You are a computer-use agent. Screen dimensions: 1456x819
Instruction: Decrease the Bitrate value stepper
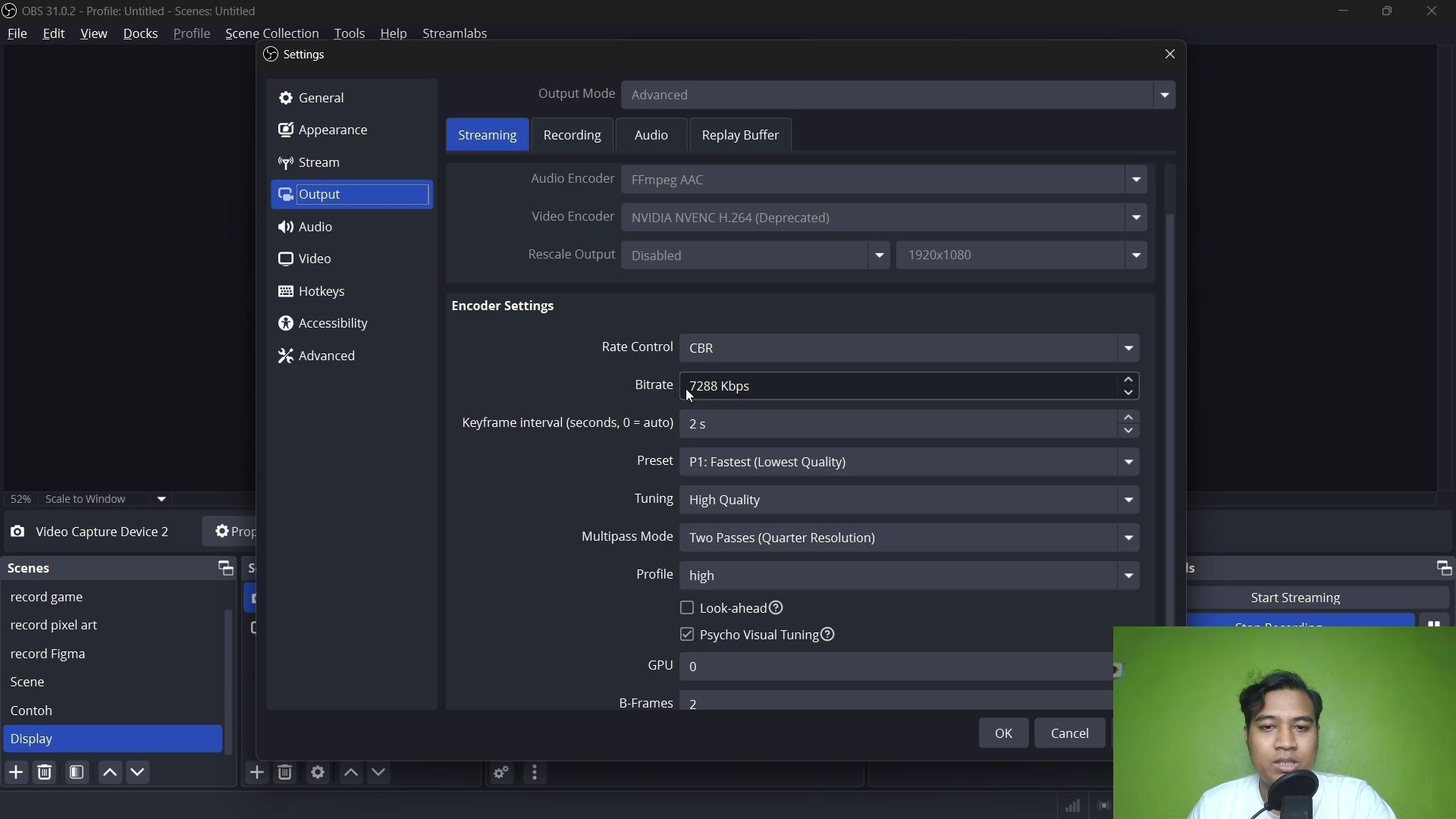point(1129,394)
